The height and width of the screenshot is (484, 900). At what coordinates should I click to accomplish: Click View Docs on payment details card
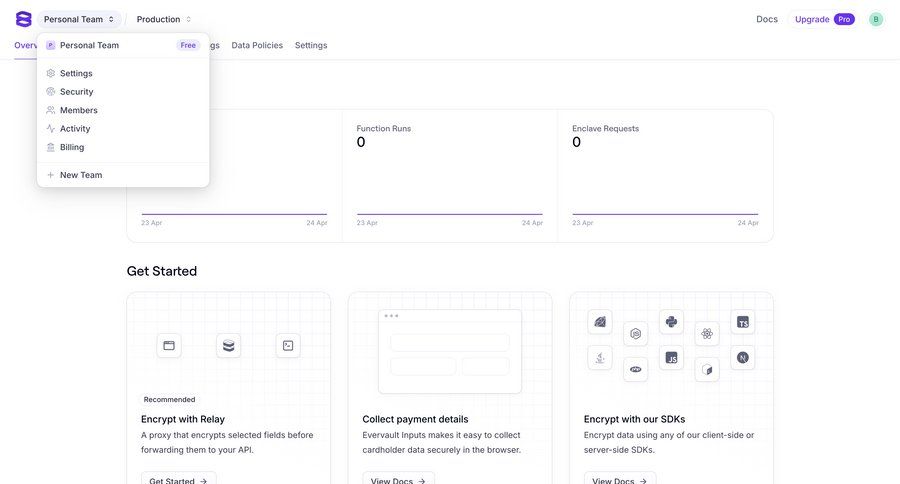(x=398, y=479)
